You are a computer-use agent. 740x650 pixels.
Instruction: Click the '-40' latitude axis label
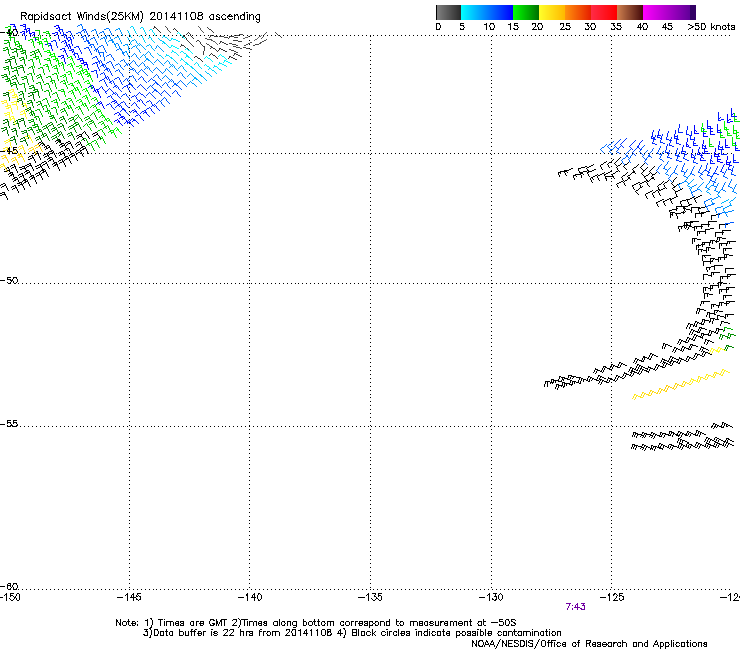pos(9,32)
